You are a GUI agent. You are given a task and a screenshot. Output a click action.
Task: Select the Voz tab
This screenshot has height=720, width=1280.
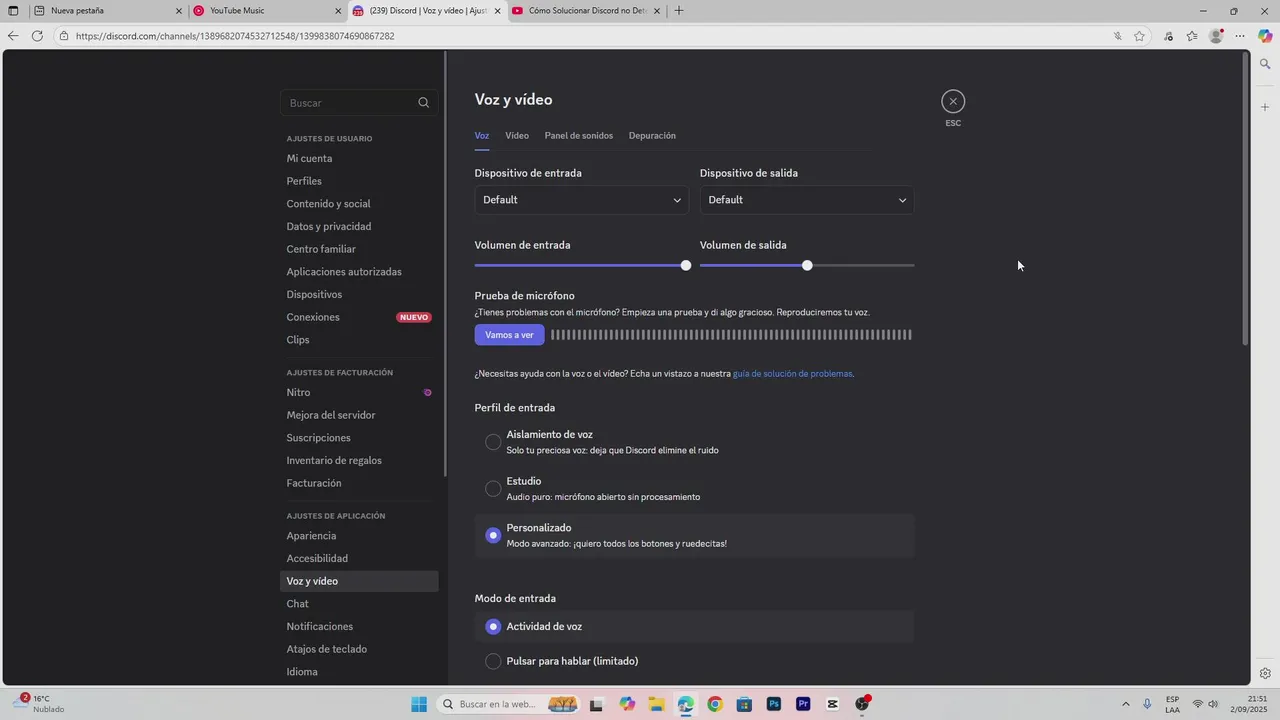(x=482, y=135)
